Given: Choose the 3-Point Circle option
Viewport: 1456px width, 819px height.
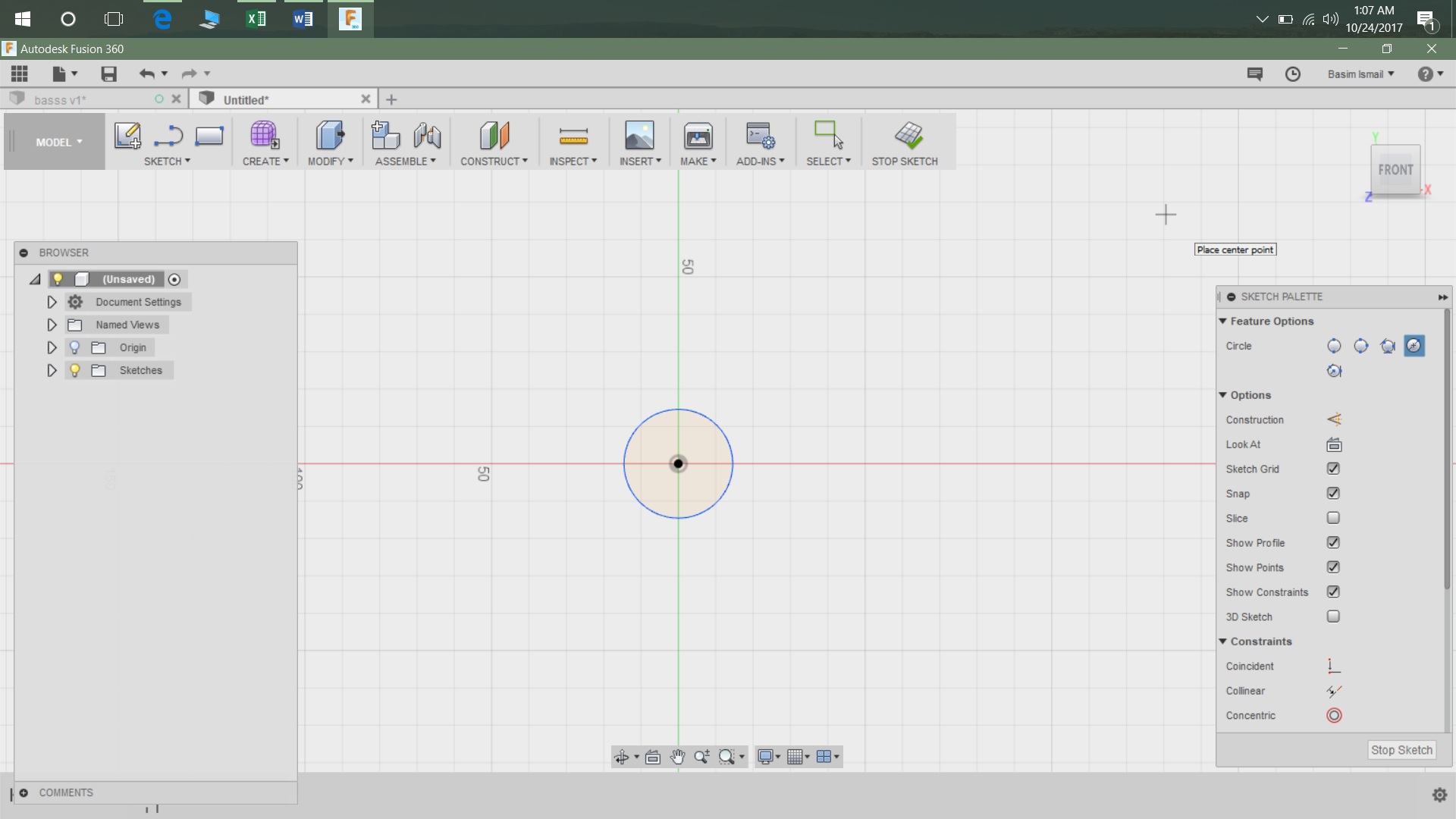Looking at the screenshot, I should click(x=1388, y=346).
